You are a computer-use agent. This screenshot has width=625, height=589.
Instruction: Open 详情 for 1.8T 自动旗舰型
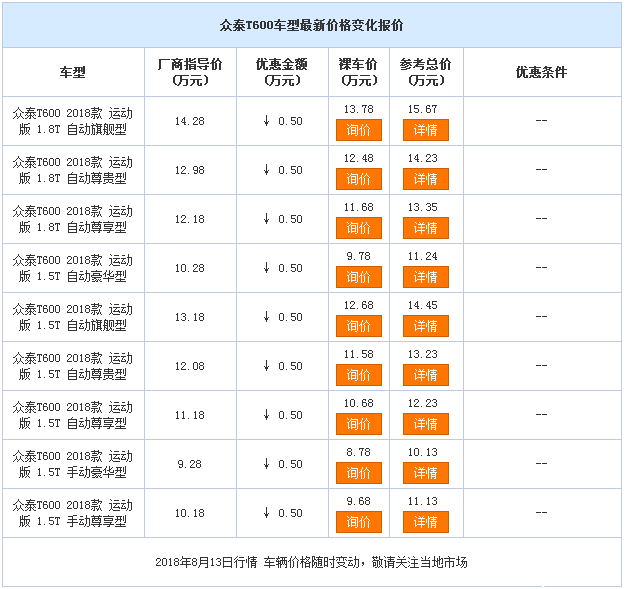click(x=426, y=130)
